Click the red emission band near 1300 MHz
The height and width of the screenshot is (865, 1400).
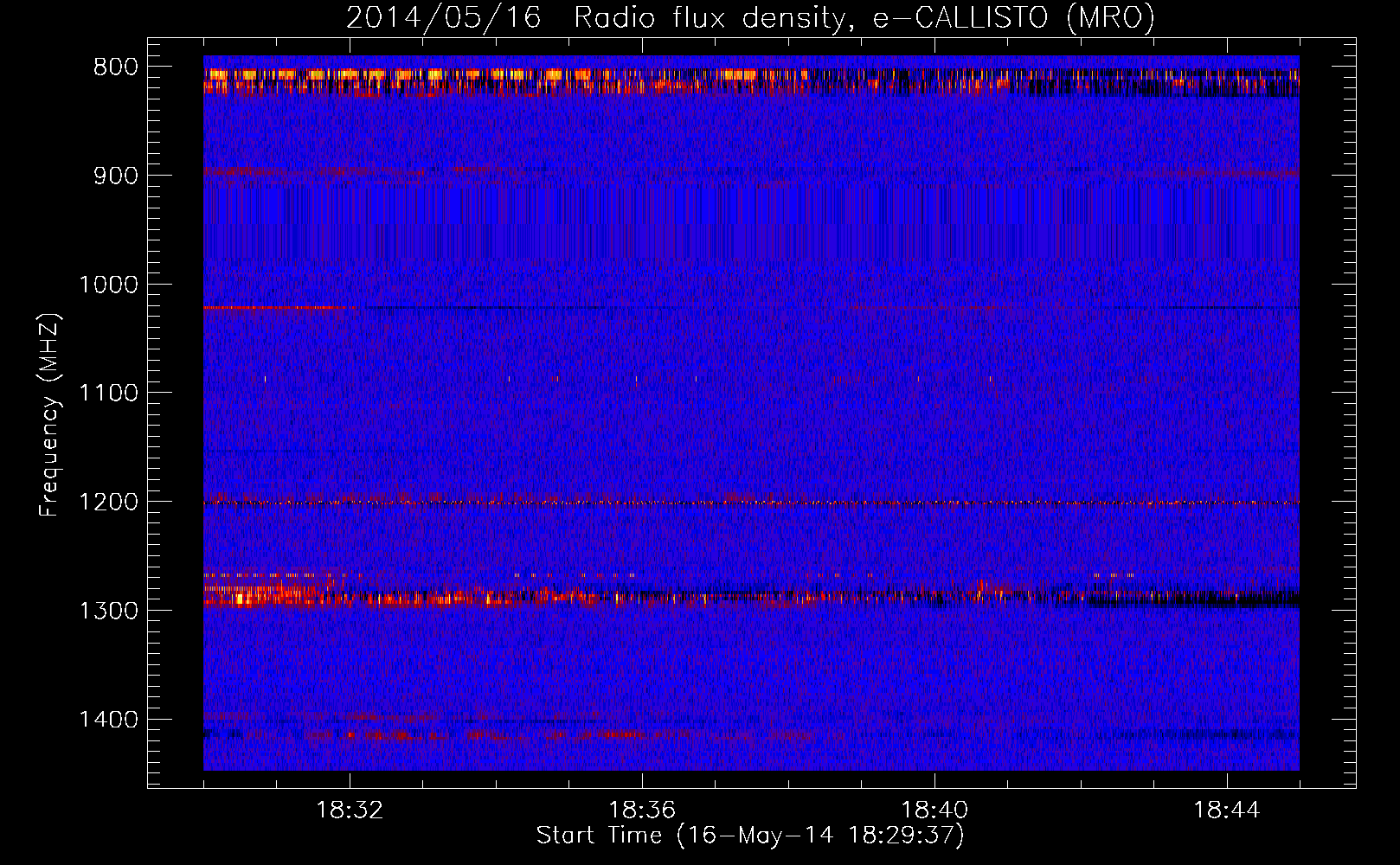751,595
